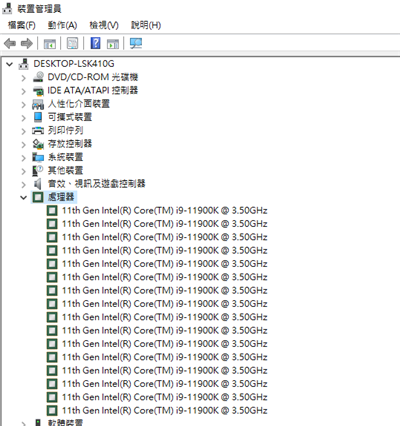Click the 人性化介面裝置 device icon
Image resolution: width=400 pixels, height=426 pixels.
pyautogui.click(x=38, y=104)
